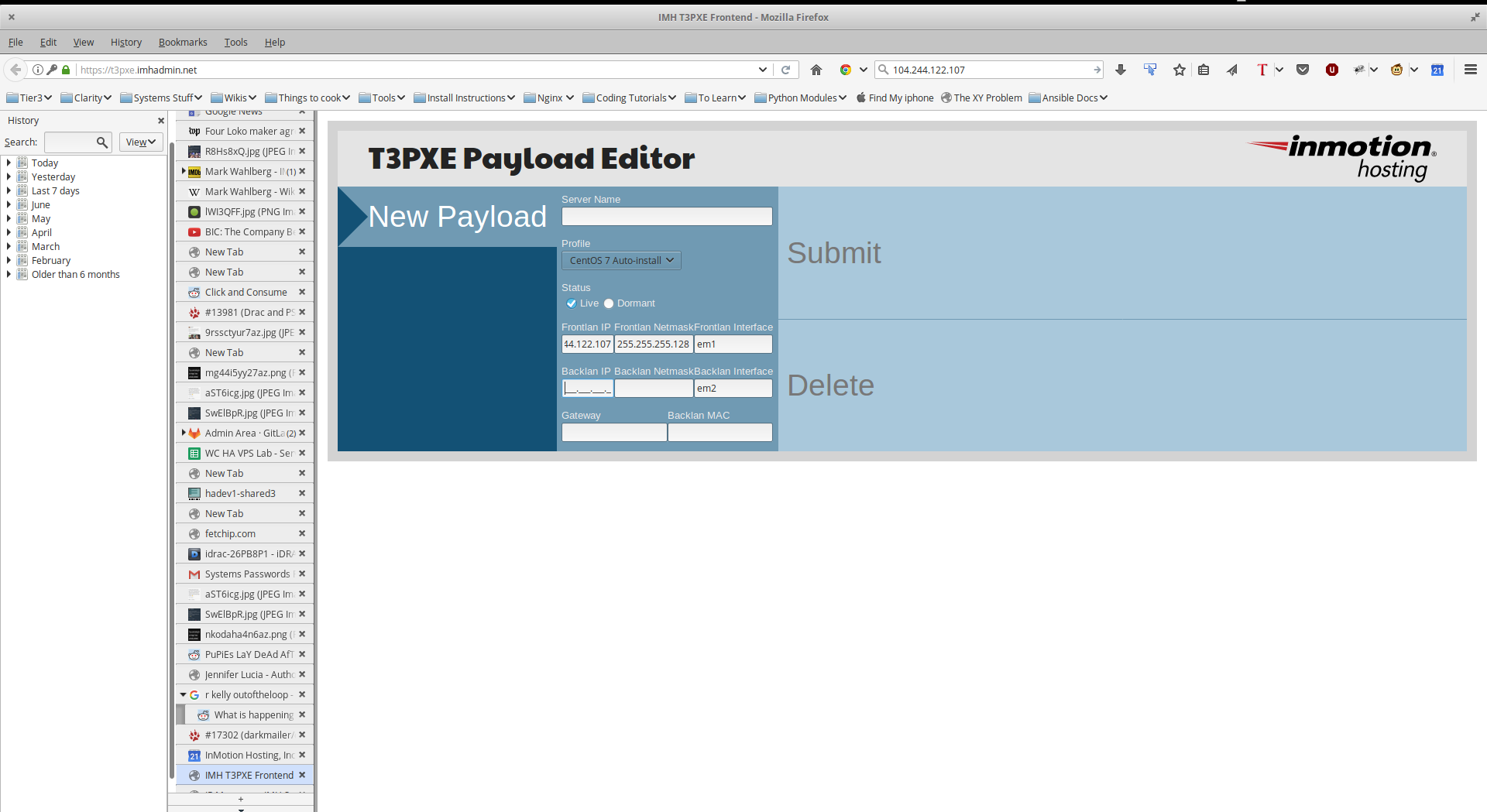Screen dimensions: 1487x812
Task: Expand the Yesterday history folder
Action: (x=9, y=177)
